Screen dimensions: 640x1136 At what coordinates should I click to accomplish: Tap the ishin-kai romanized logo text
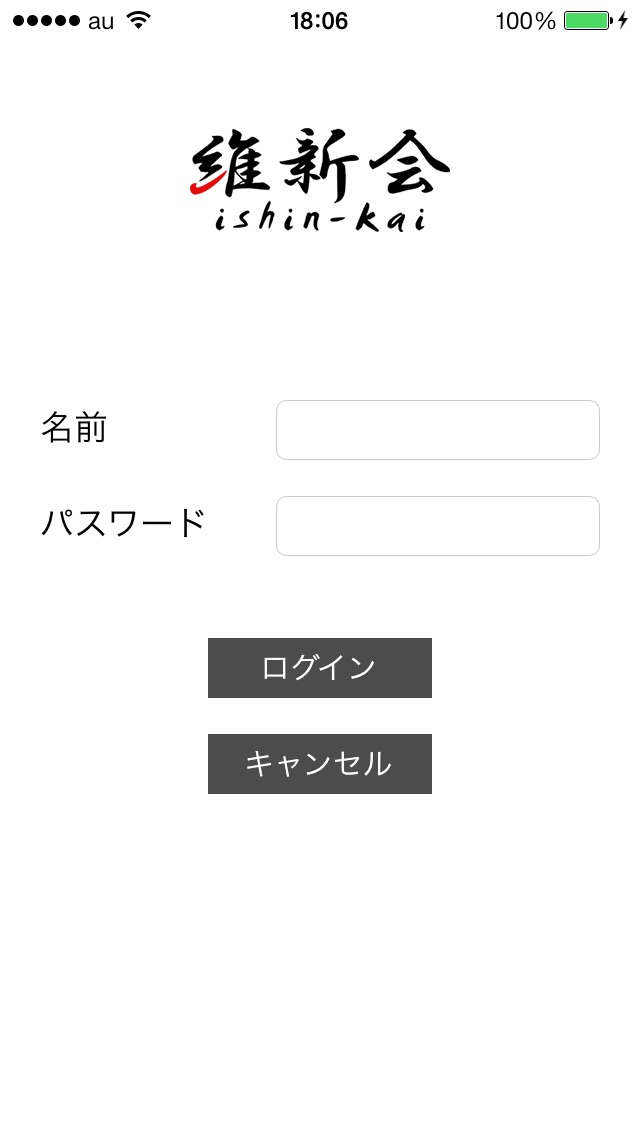click(x=320, y=219)
